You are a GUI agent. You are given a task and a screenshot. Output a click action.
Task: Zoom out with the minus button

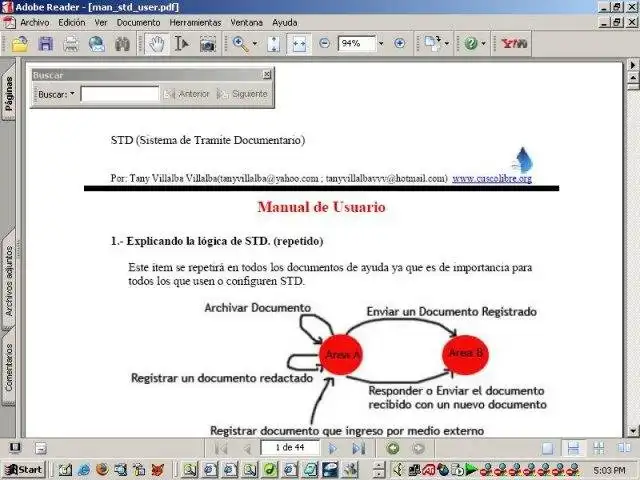pos(324,43)
